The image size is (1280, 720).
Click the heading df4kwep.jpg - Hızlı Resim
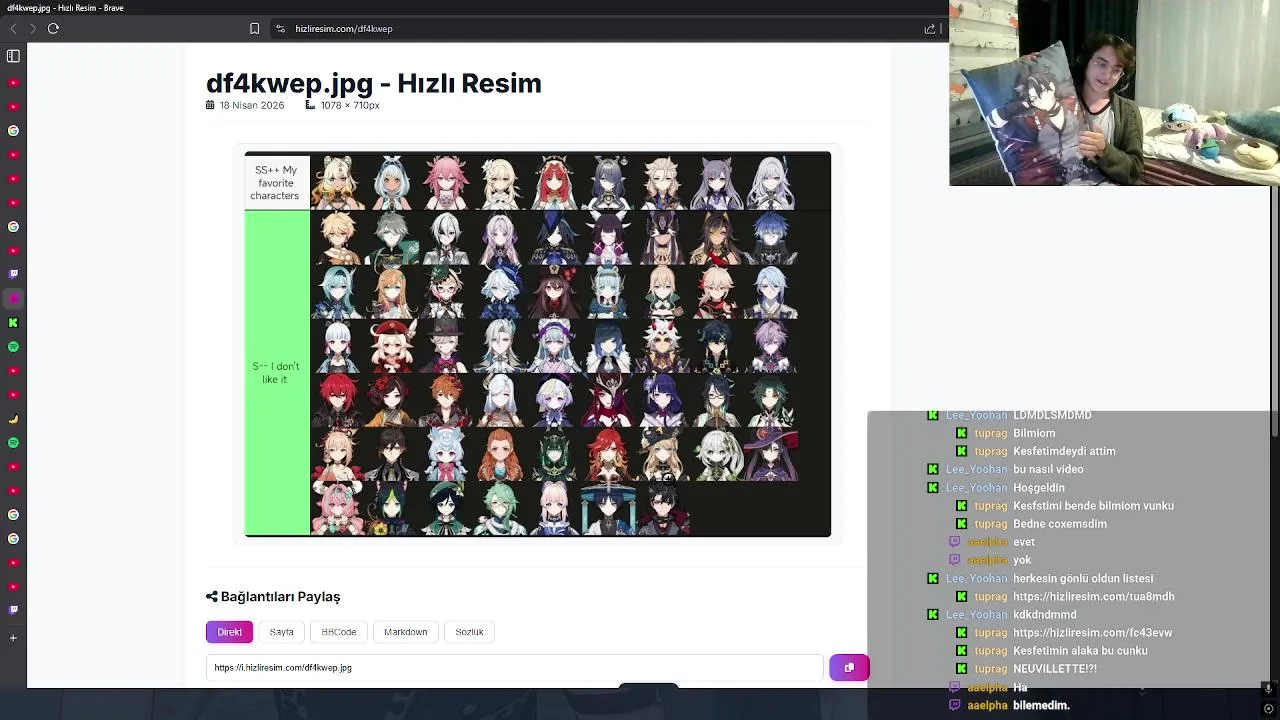(374, 83)
